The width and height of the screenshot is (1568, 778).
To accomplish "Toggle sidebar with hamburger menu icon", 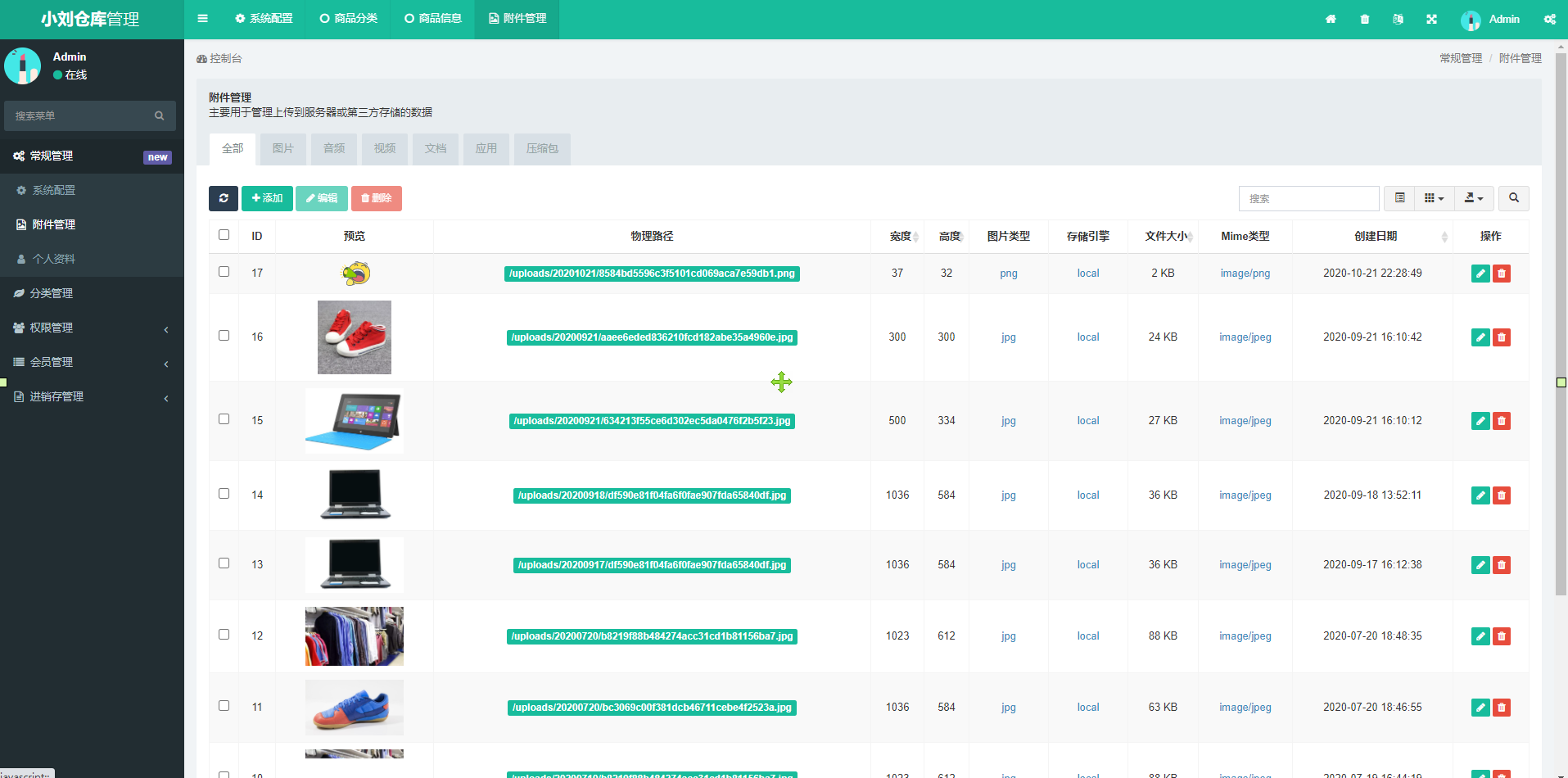I will (x=202, y=19).
